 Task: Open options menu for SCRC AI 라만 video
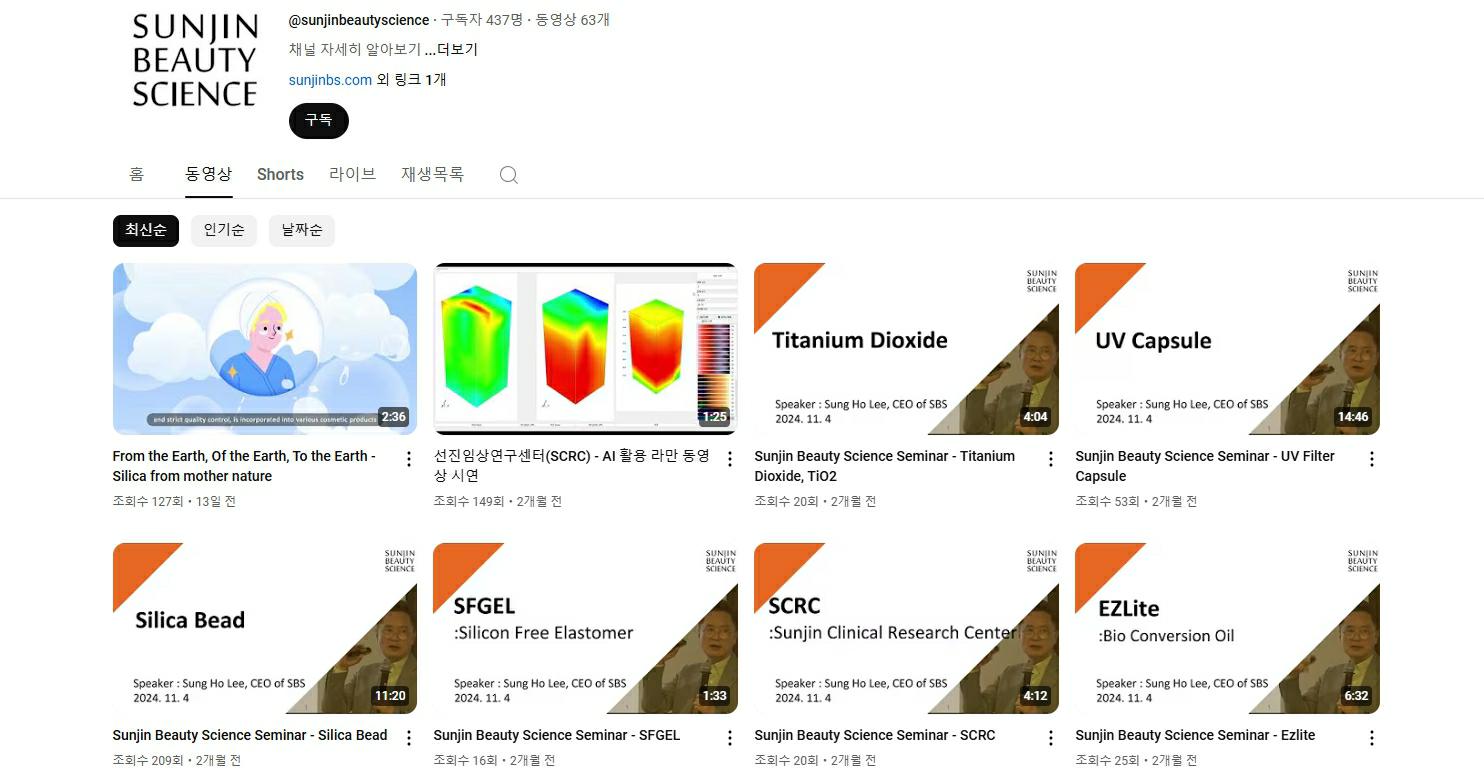click(729, 459)
